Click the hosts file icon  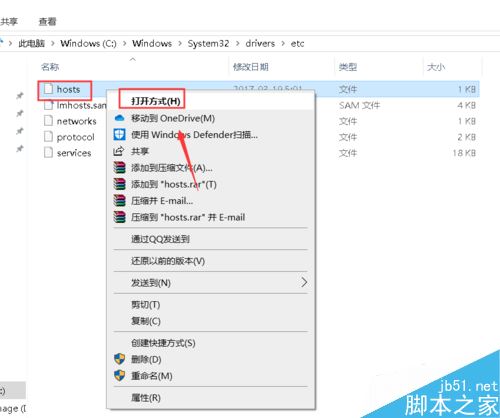click(x=49, y=89)
